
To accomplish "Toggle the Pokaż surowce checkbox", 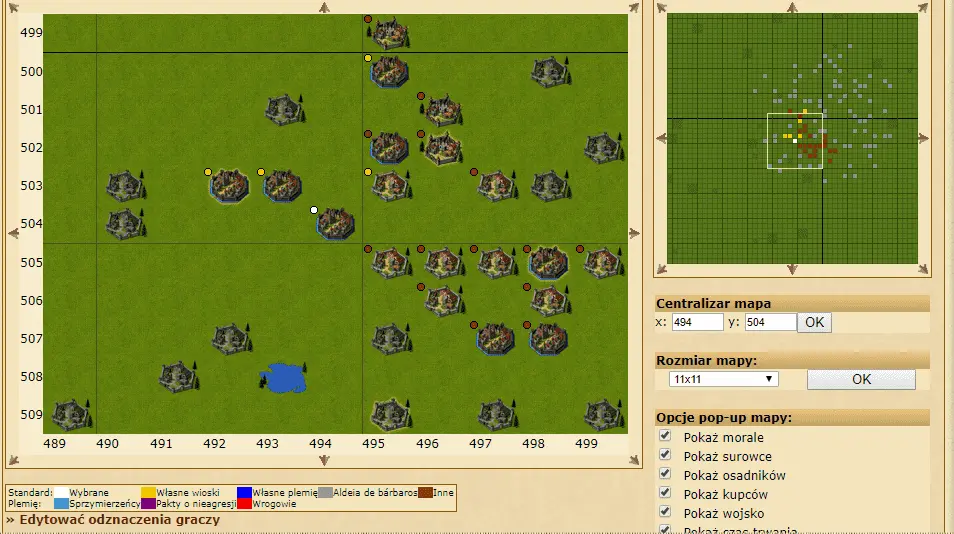I will [665, 455].
